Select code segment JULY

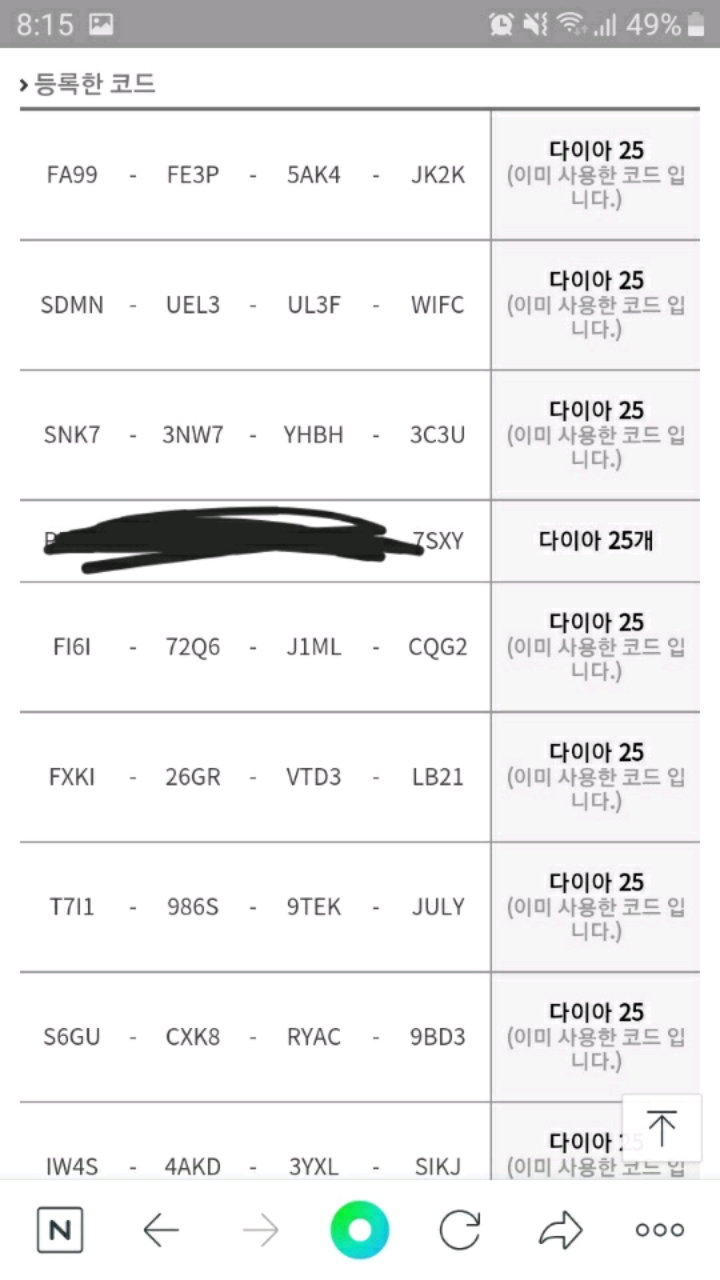pos(438,907)
